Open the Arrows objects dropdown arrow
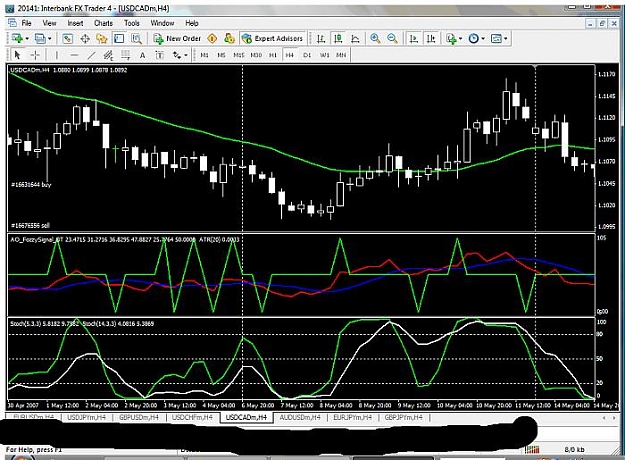The width and height of the screenshot is (625, 460). (x=186, y=55)
